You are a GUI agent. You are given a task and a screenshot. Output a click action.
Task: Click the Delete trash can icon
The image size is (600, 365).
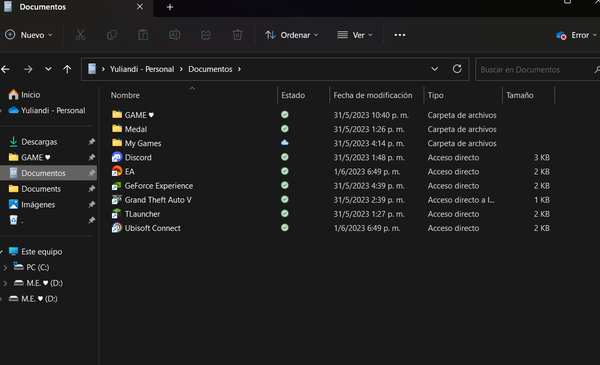tap(237, 35)
